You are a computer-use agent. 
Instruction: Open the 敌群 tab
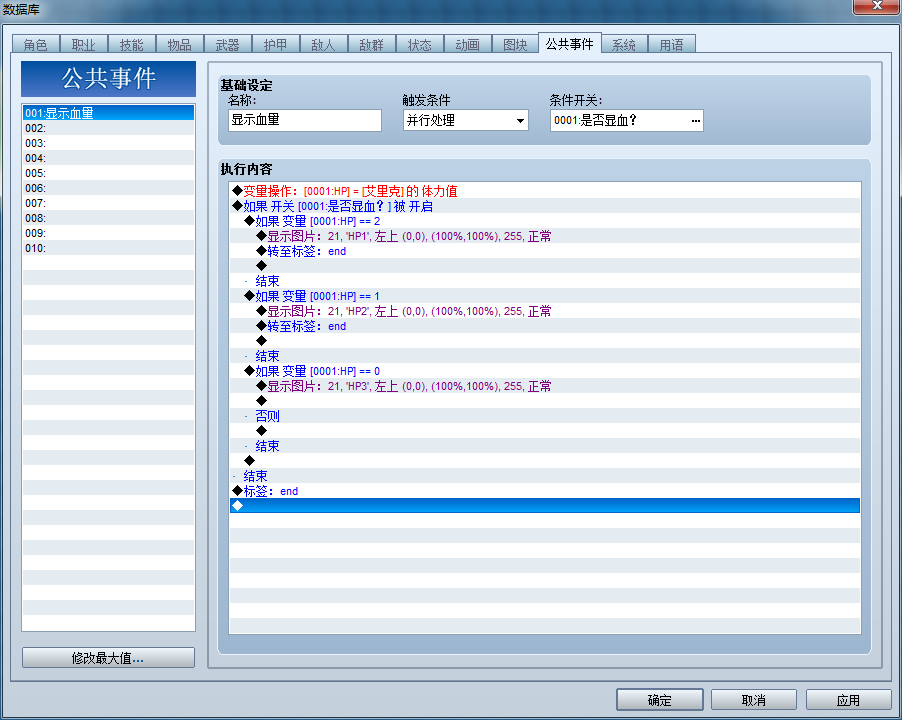[372, 44]
